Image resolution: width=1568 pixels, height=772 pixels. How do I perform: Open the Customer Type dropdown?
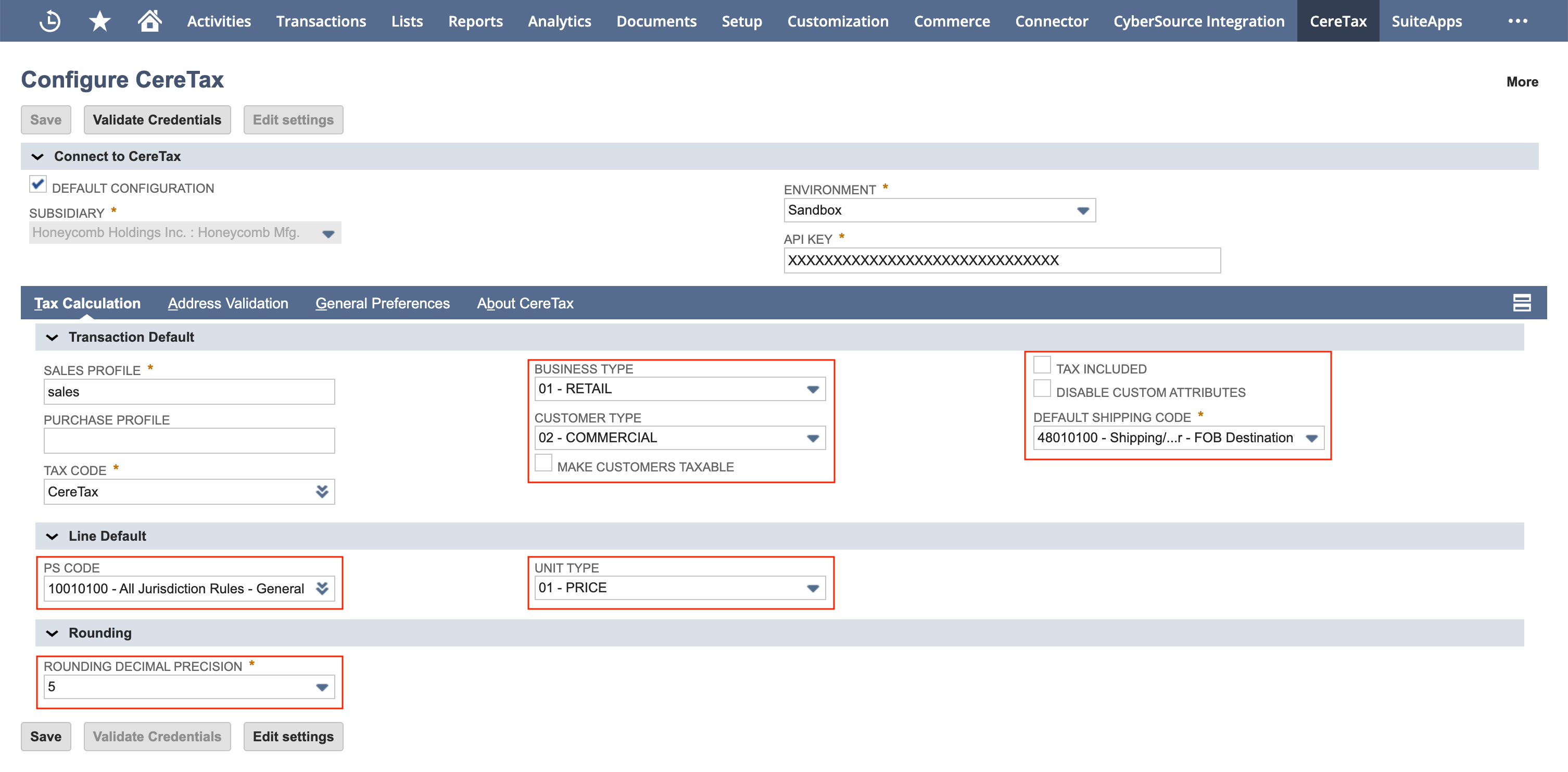(x=679, y=438)
